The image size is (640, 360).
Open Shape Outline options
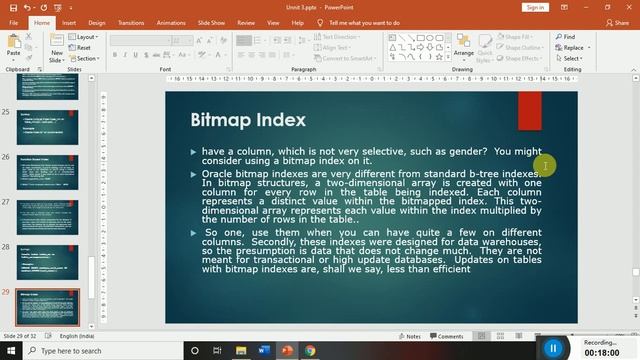point(520,47)
